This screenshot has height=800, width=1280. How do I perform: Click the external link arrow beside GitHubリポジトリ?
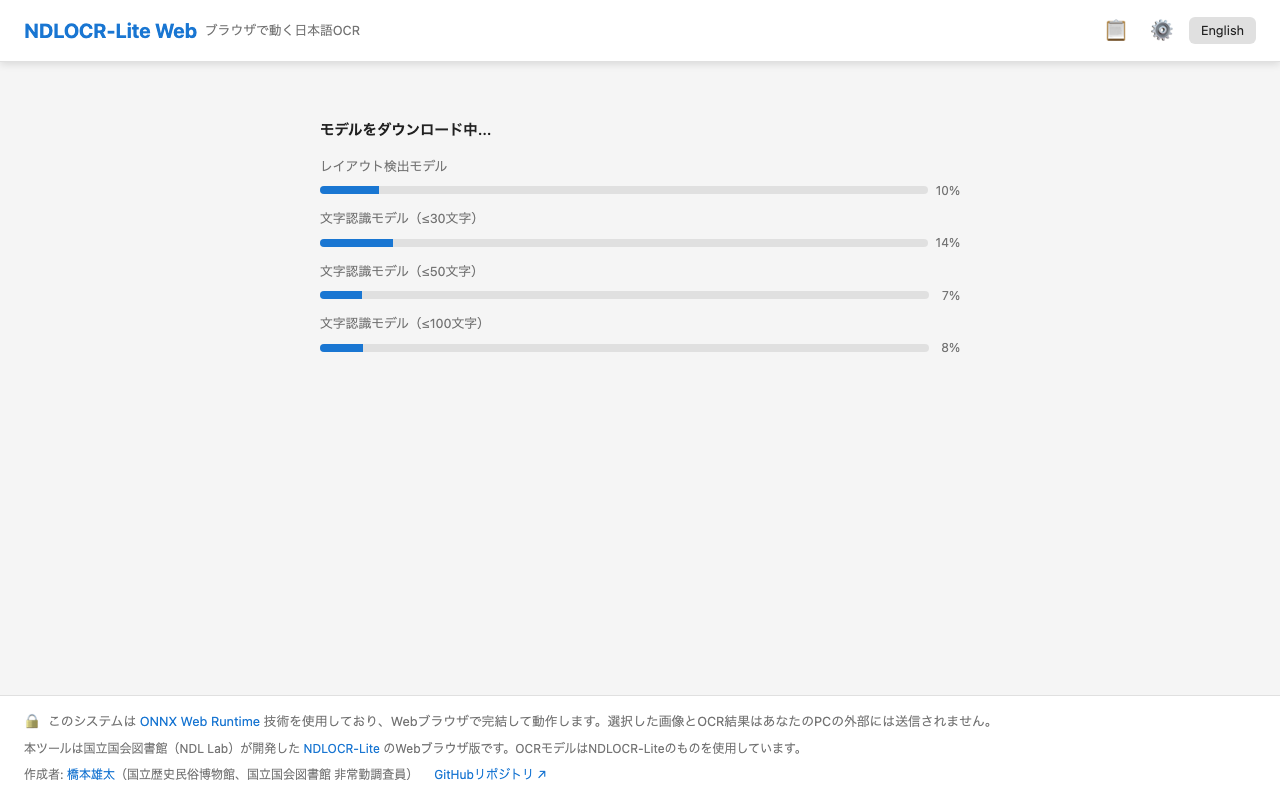[543, 773]
